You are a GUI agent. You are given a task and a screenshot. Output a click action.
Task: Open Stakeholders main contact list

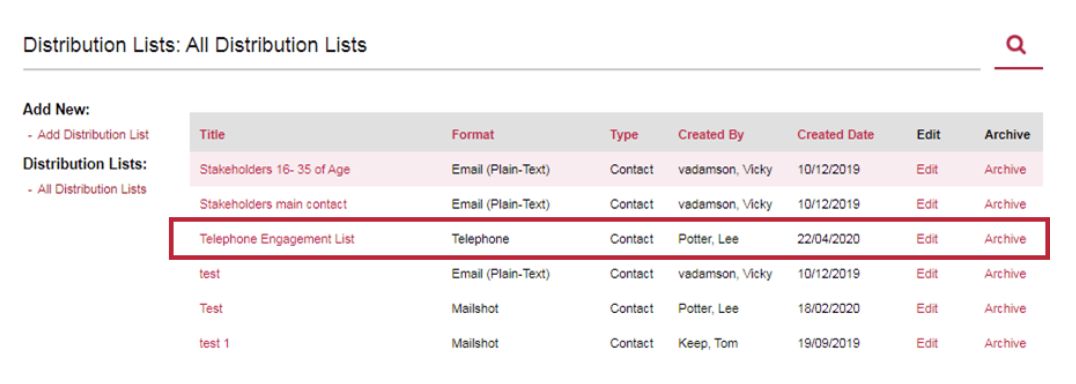[x=273, y=204]
